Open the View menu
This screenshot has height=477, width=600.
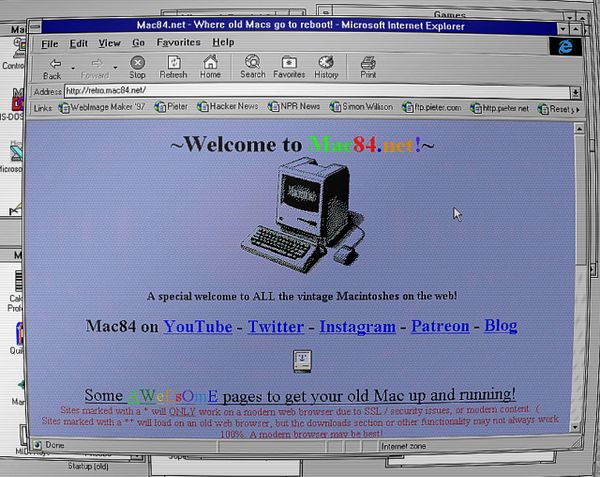109,43
